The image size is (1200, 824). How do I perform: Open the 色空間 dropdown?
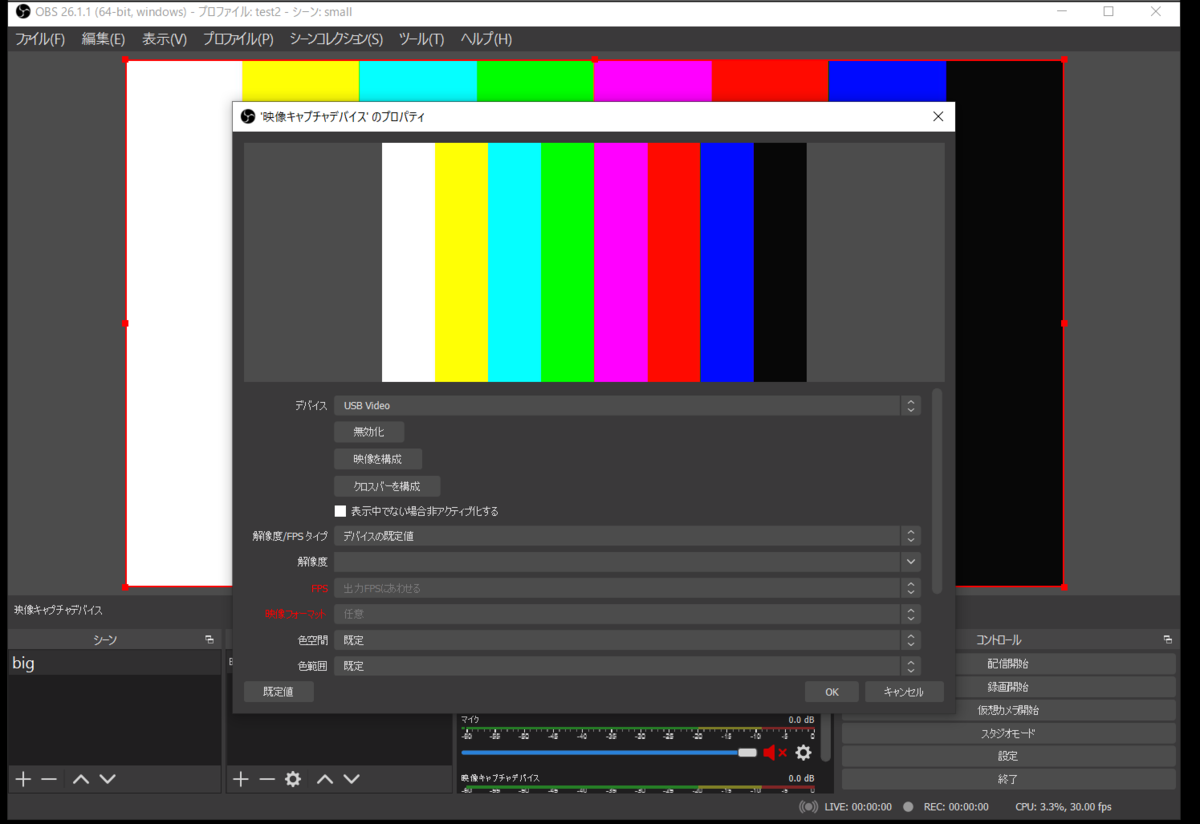tap(627, 640)
